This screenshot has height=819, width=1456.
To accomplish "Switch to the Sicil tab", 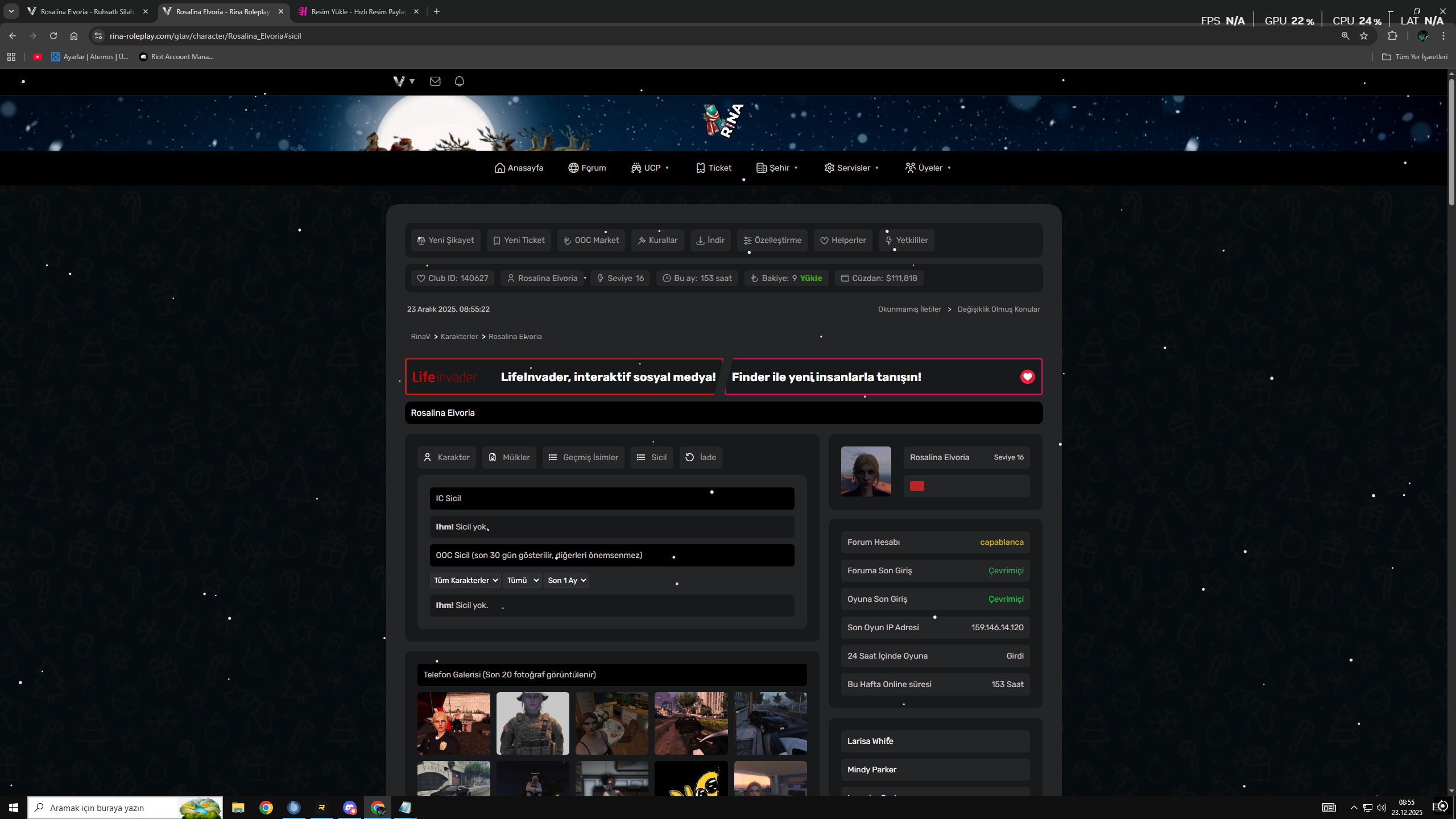I will click(652, 457).
